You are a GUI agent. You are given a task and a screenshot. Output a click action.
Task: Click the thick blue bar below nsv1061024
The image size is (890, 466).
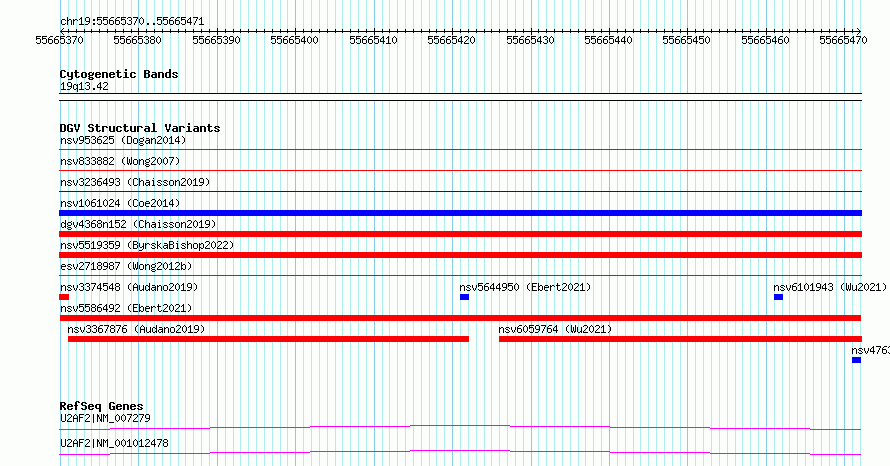pyautogui.click(x=460, y=213)
